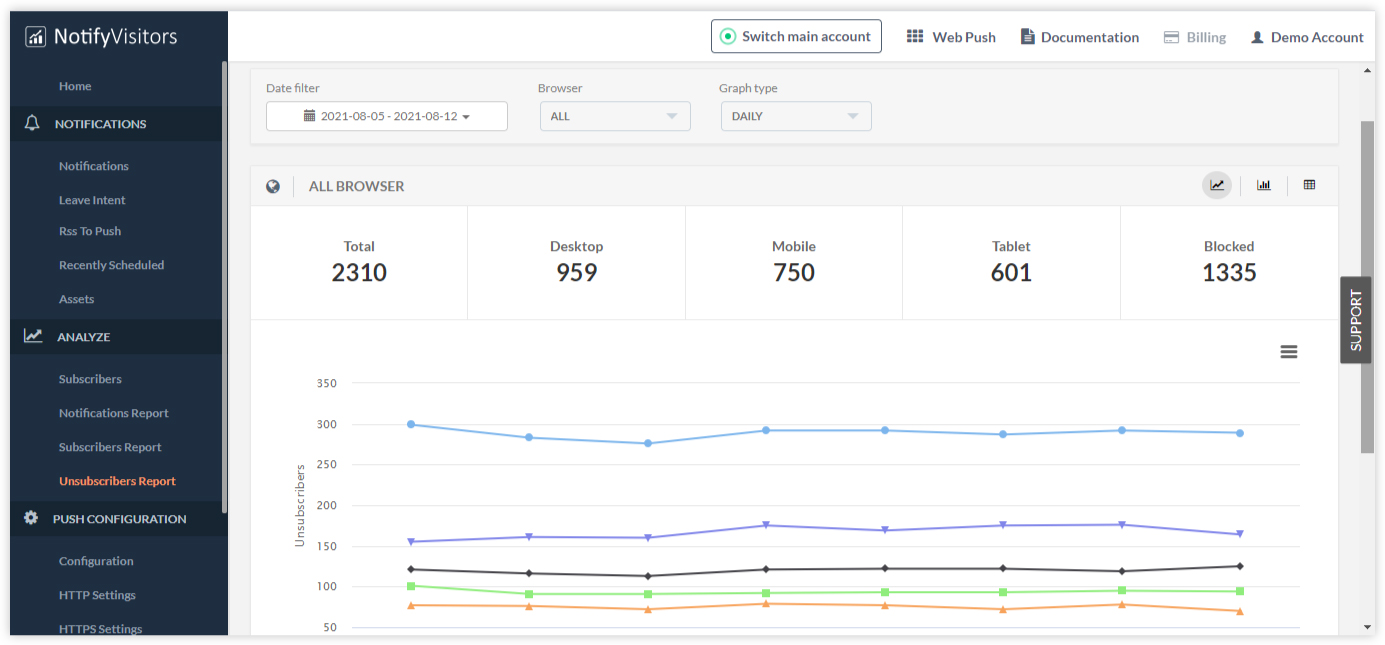Open Leave Intent sidebar item

92,200
